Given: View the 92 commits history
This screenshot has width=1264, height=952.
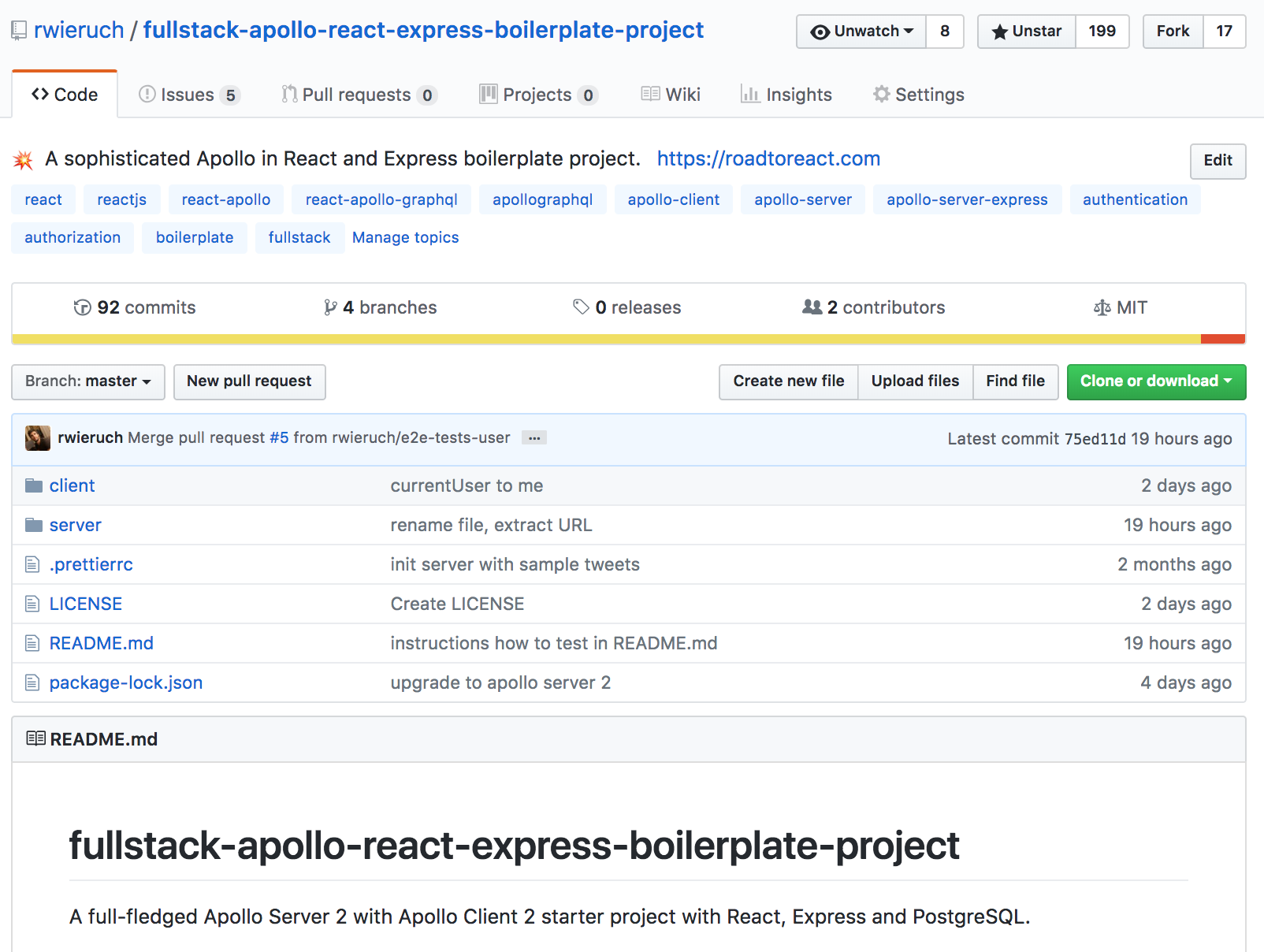Looking at the screenshot, I should tap(135, 307).
